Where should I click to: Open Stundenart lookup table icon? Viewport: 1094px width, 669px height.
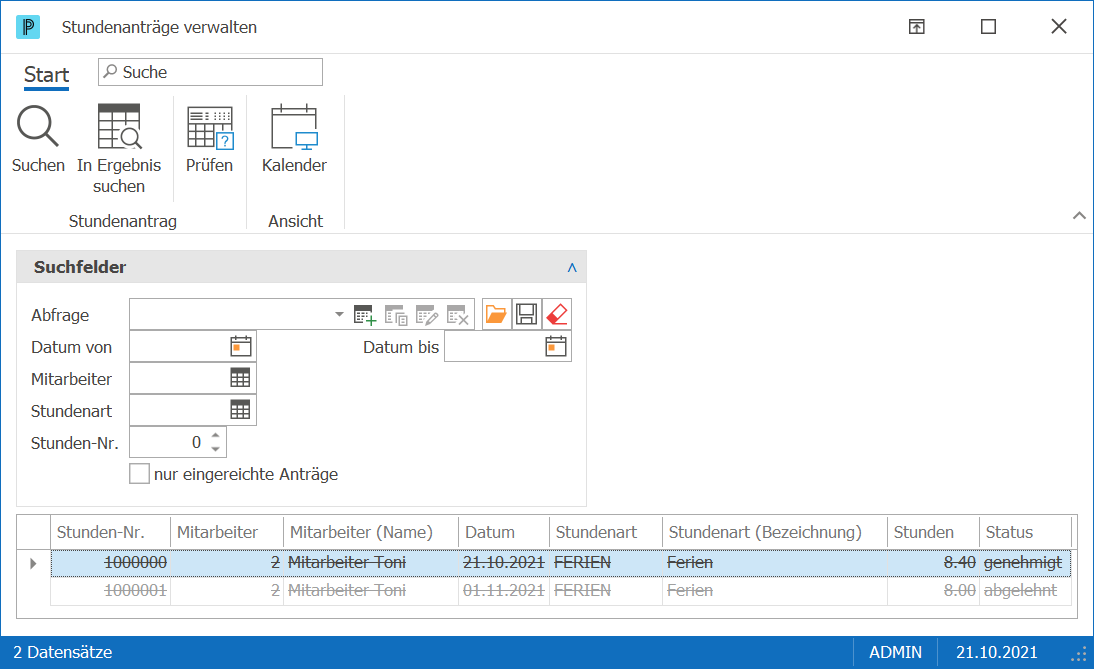click(240, 410)
